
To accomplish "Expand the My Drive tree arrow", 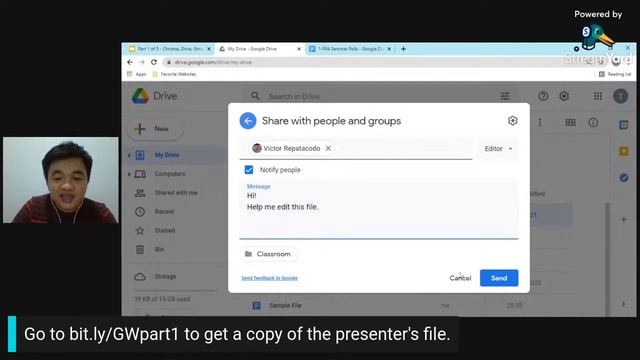I will [129, 155].
